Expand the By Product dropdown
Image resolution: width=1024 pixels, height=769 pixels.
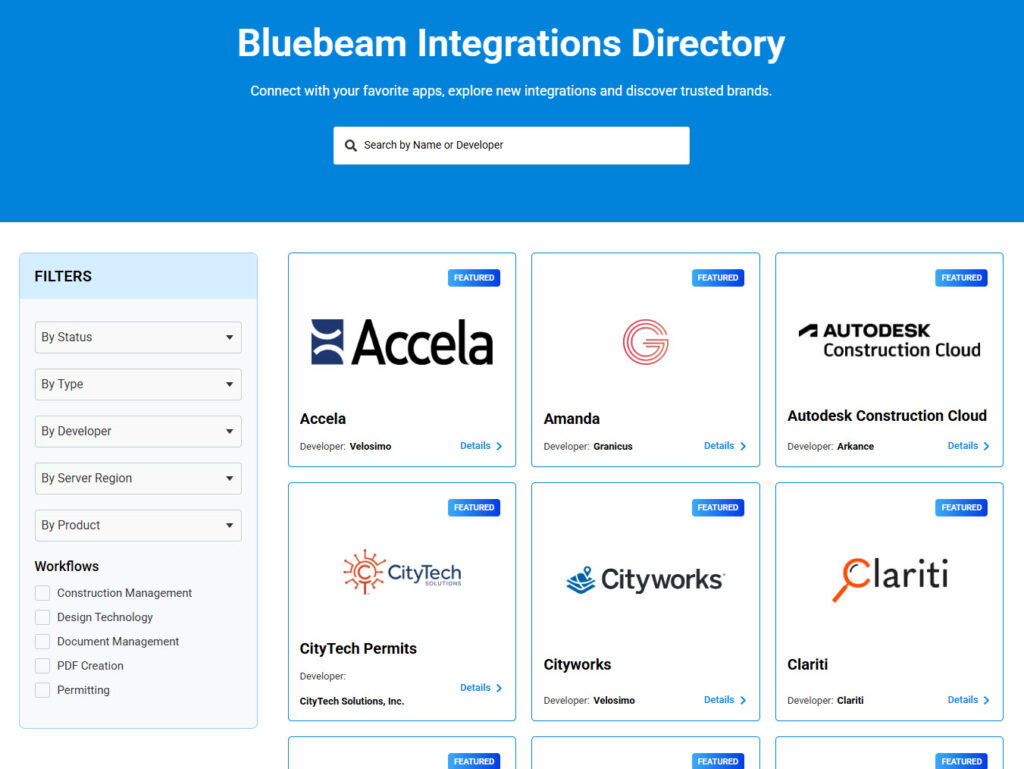point(138,526)
